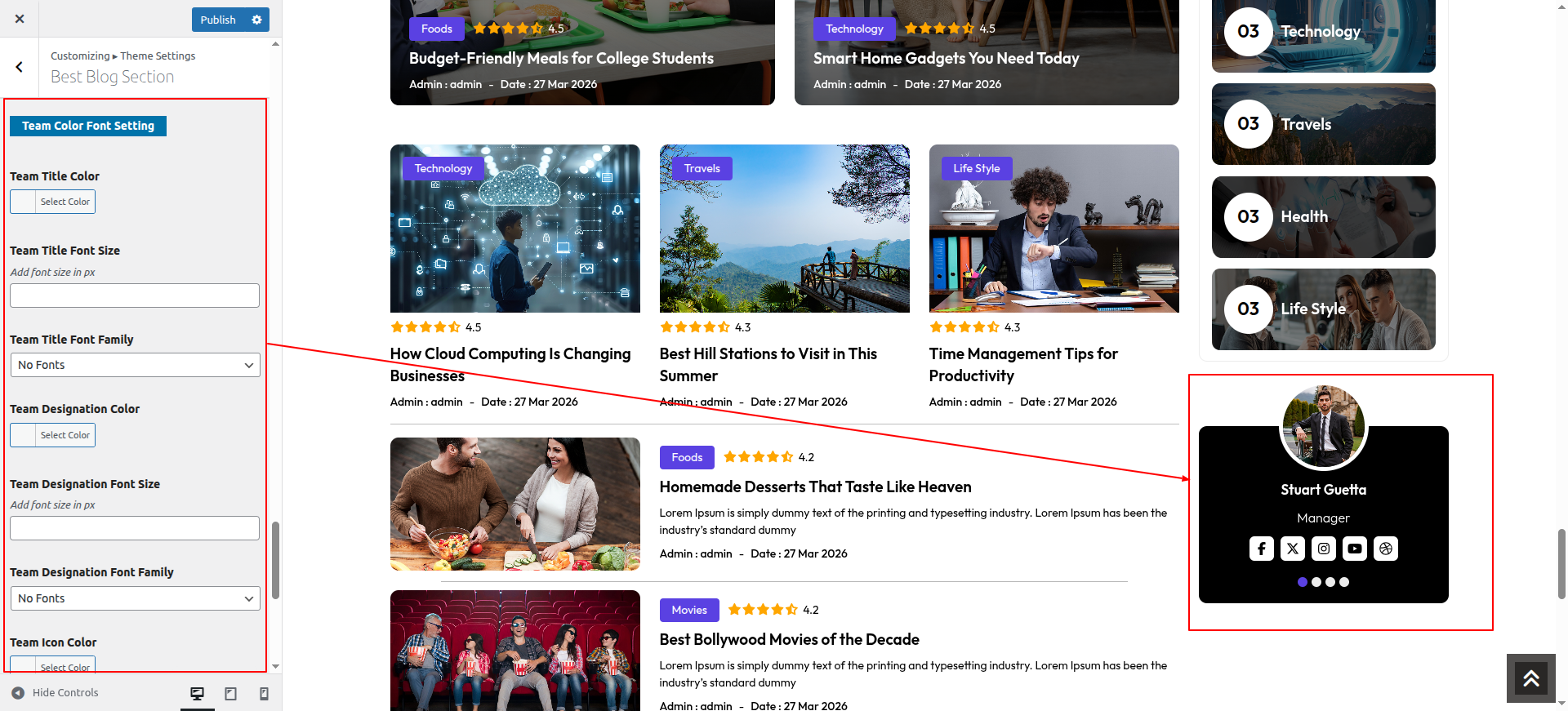
Task: Open the Team Title Color picker
Action: (53, 202)
